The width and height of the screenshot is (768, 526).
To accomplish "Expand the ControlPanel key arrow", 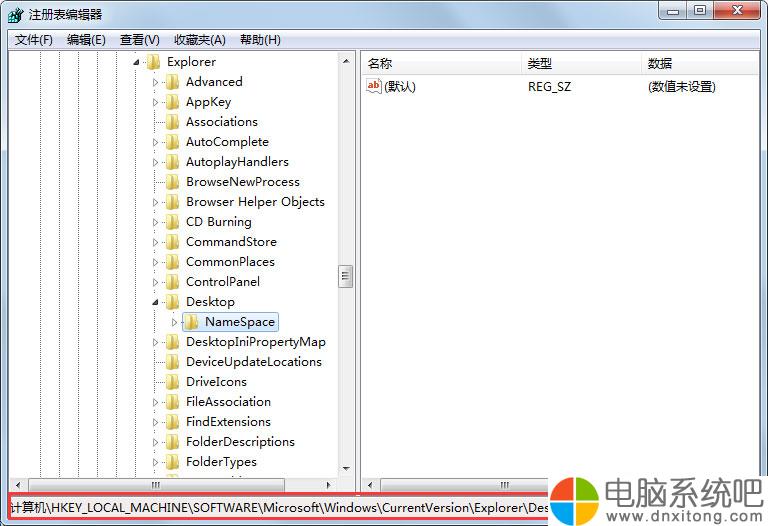I will 155,282.
